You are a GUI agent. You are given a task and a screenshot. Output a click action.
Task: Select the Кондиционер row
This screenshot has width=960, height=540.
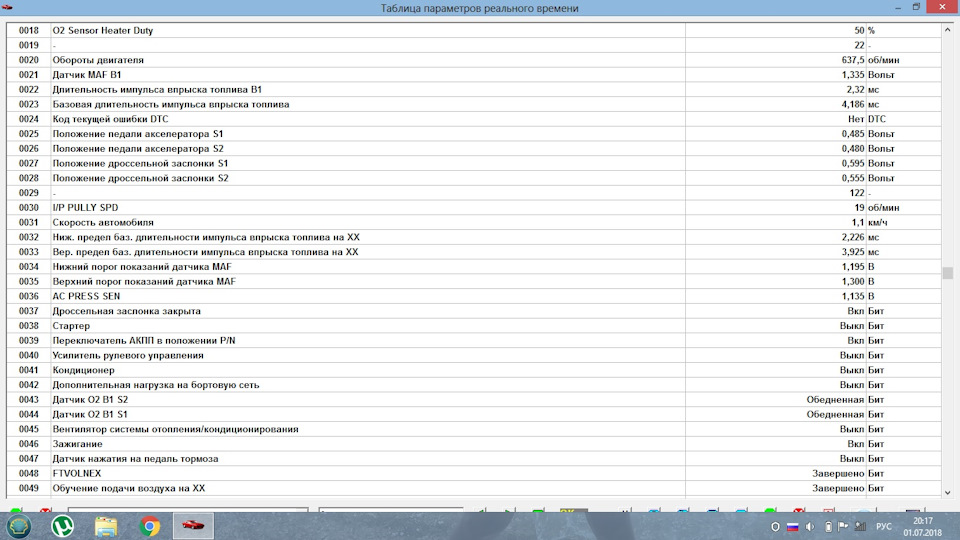(x=474, y=370)
